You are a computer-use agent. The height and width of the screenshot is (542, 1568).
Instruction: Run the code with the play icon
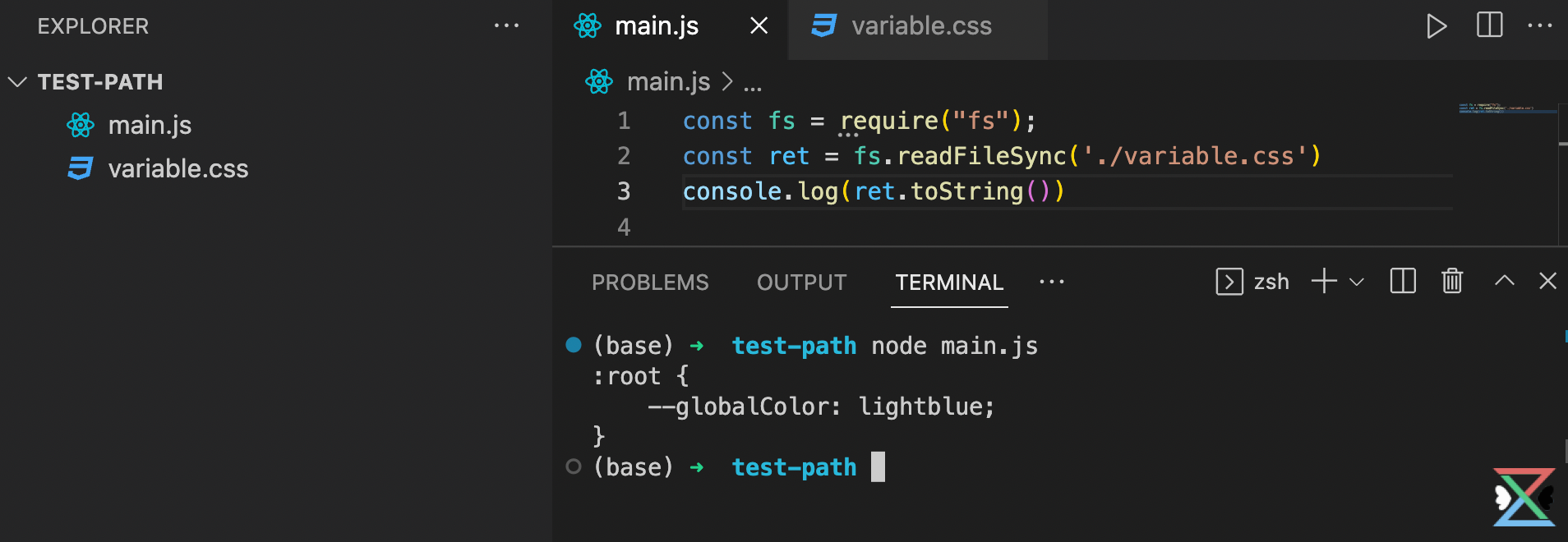[1436, 26]
